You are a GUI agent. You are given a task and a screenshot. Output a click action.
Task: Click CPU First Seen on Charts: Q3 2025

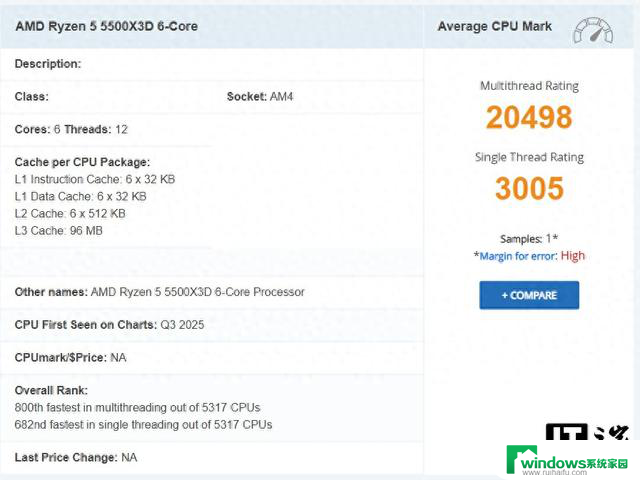(109, 325)
